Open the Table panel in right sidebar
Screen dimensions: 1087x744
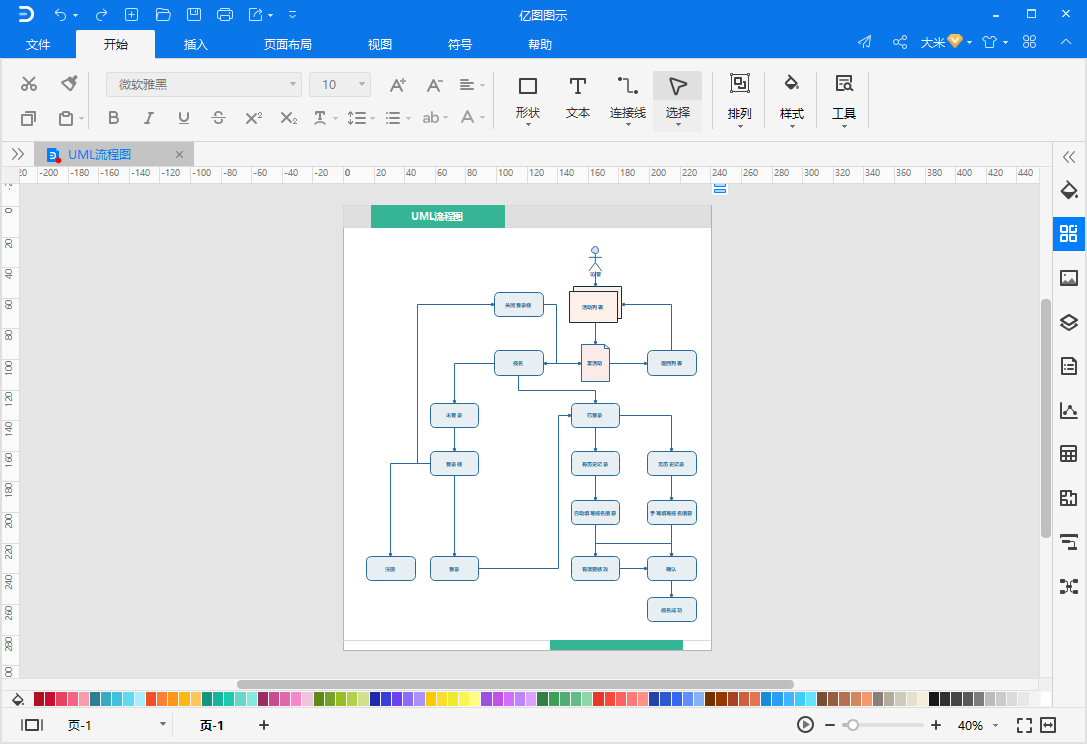(x=1069, y=454)
